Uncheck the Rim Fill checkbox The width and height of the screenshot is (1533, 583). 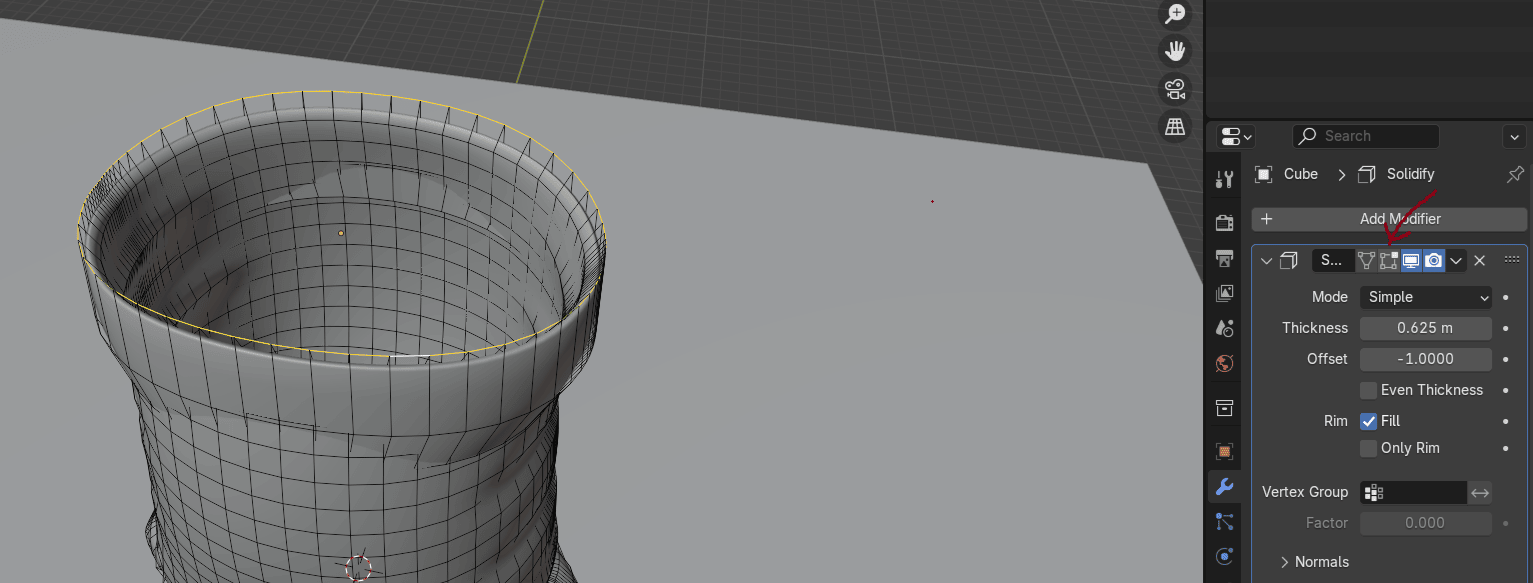point(1369,421)
